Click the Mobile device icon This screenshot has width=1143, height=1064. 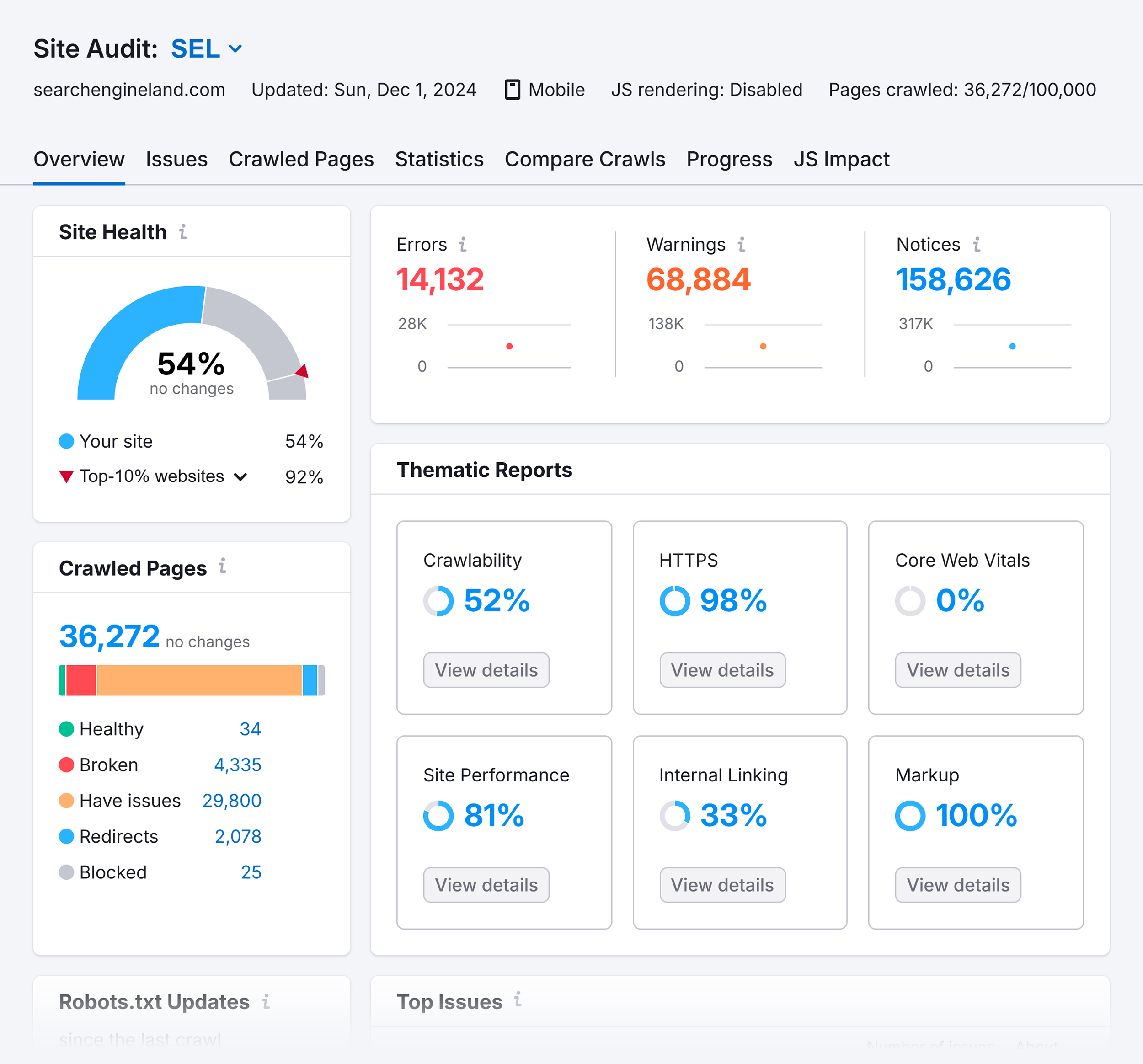[x=513, y=89]
